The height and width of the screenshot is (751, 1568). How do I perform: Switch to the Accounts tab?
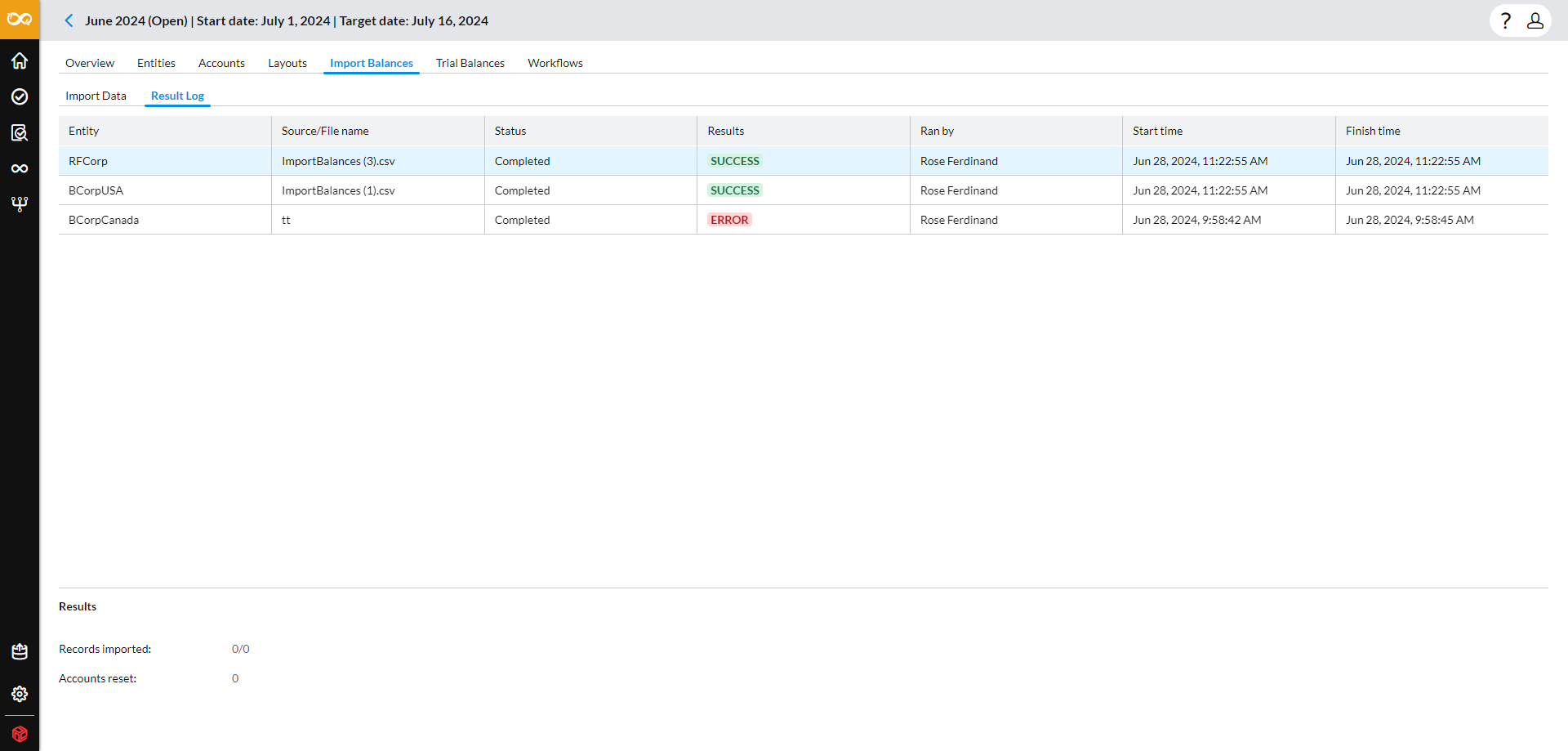pyautogui.click(x=221, y=63)
